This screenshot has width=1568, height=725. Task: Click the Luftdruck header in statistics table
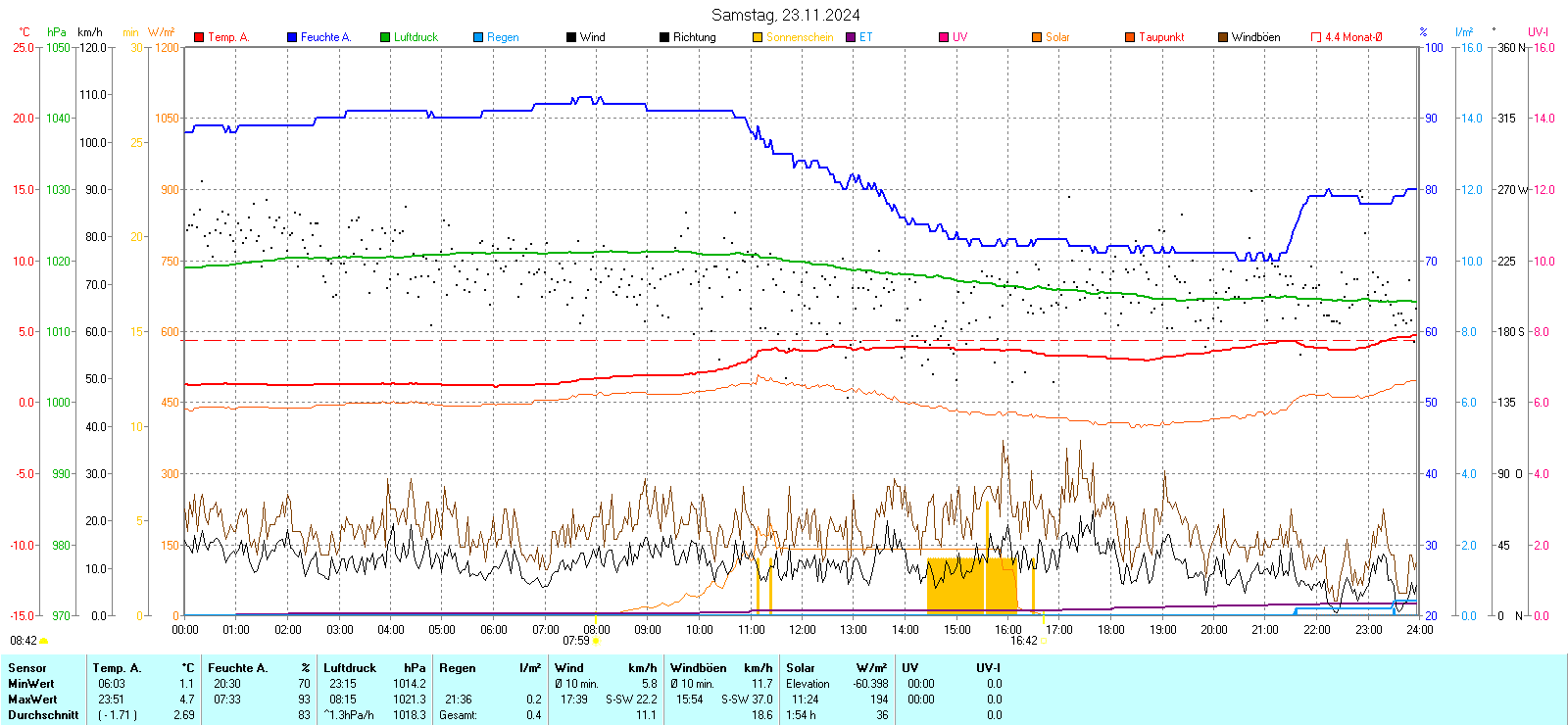[x=350, y=668]
